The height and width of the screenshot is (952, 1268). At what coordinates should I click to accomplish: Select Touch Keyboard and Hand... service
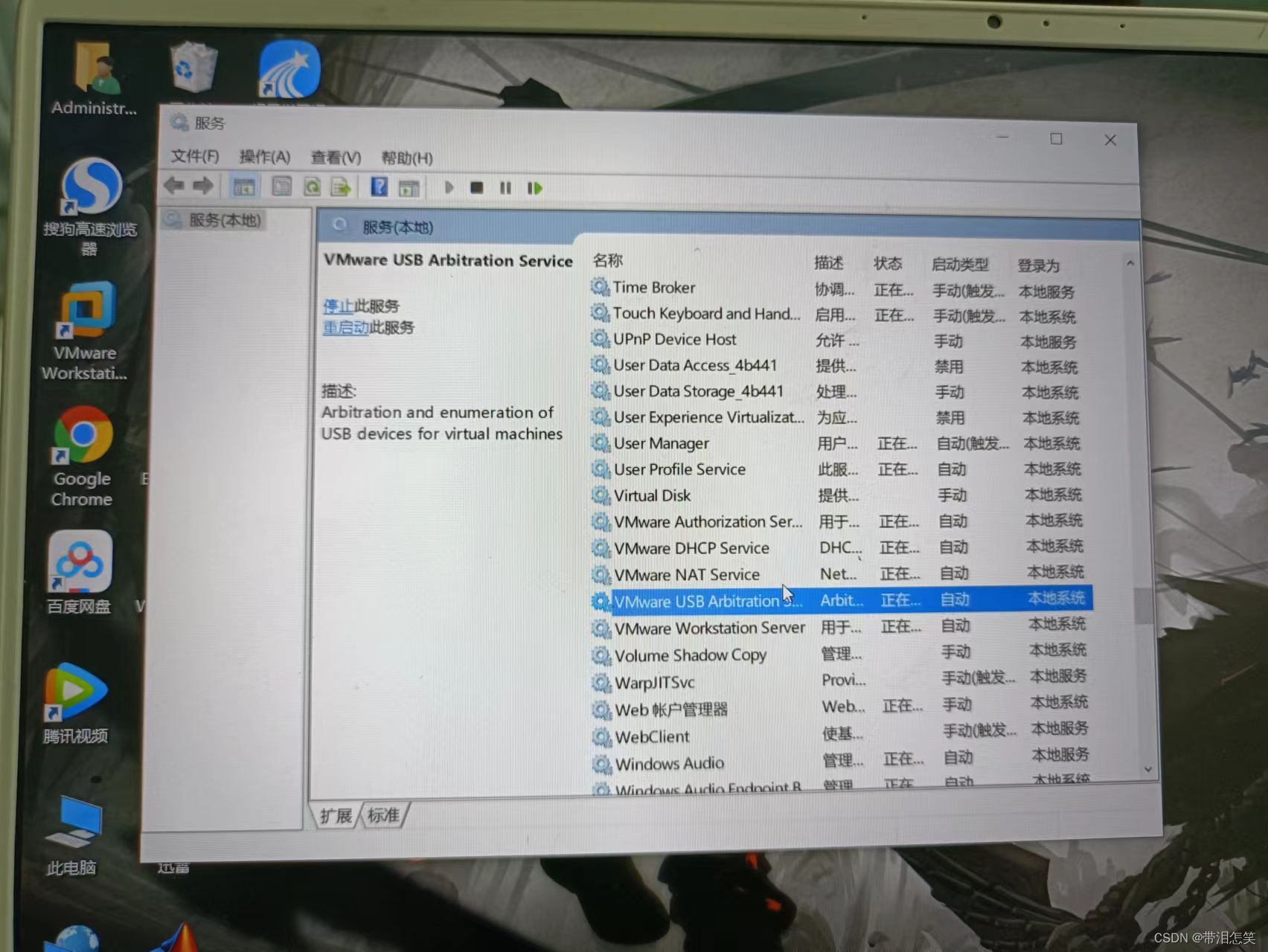(834, 314)
